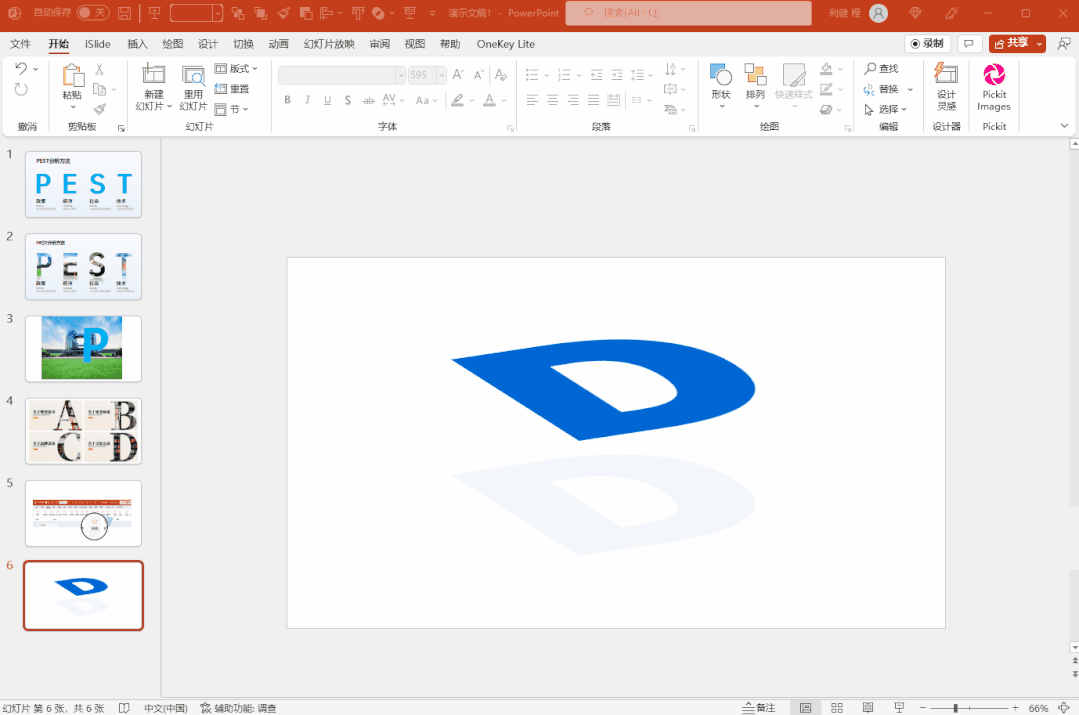Click the font color A swatch

pyautogui.click(x=489, y=100)
